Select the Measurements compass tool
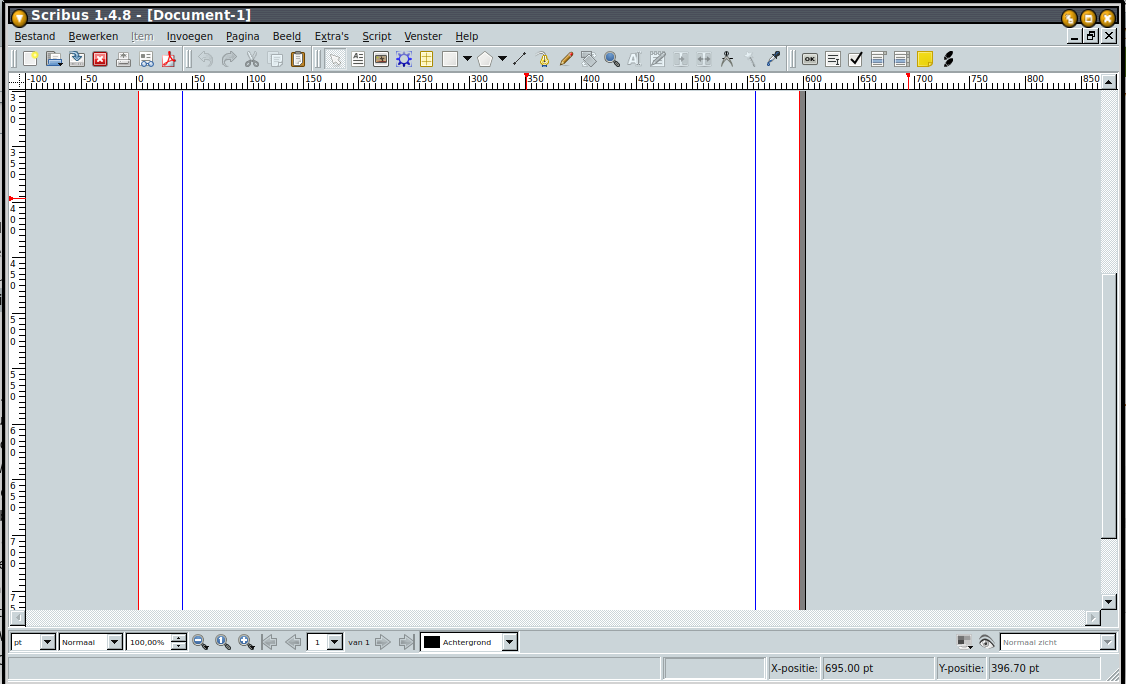 coord(727,59)
